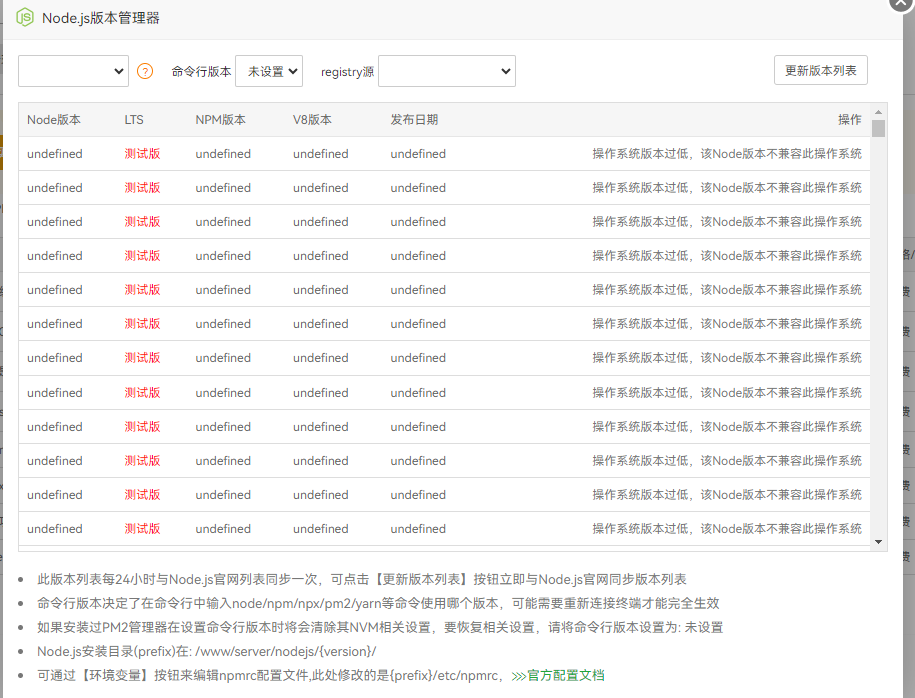915x698 pixels.
Task: Click the note about 环境变量 and npmrc config
Action: pos(321,675)
